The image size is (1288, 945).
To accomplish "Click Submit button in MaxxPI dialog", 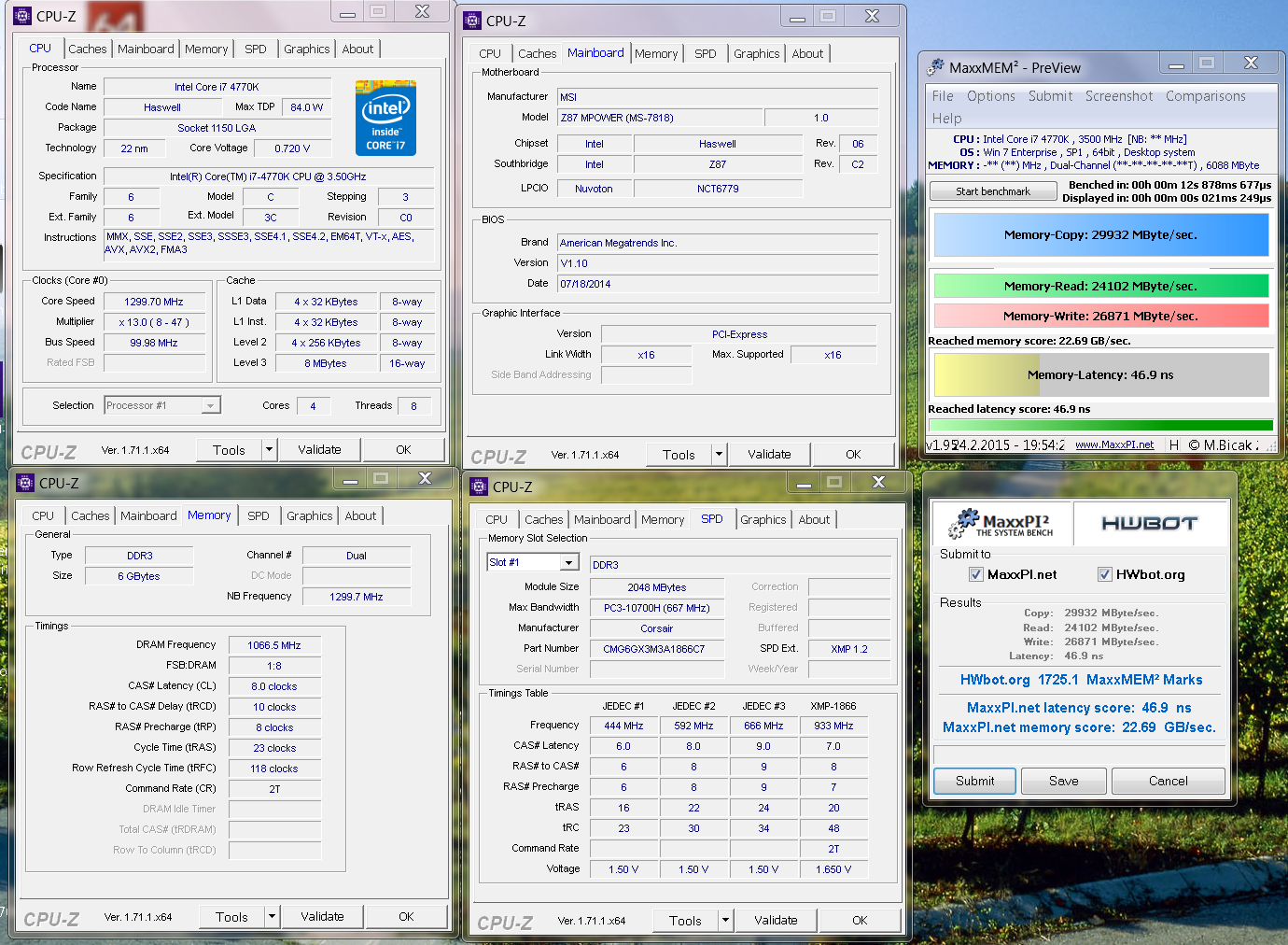I will [975, 781].
